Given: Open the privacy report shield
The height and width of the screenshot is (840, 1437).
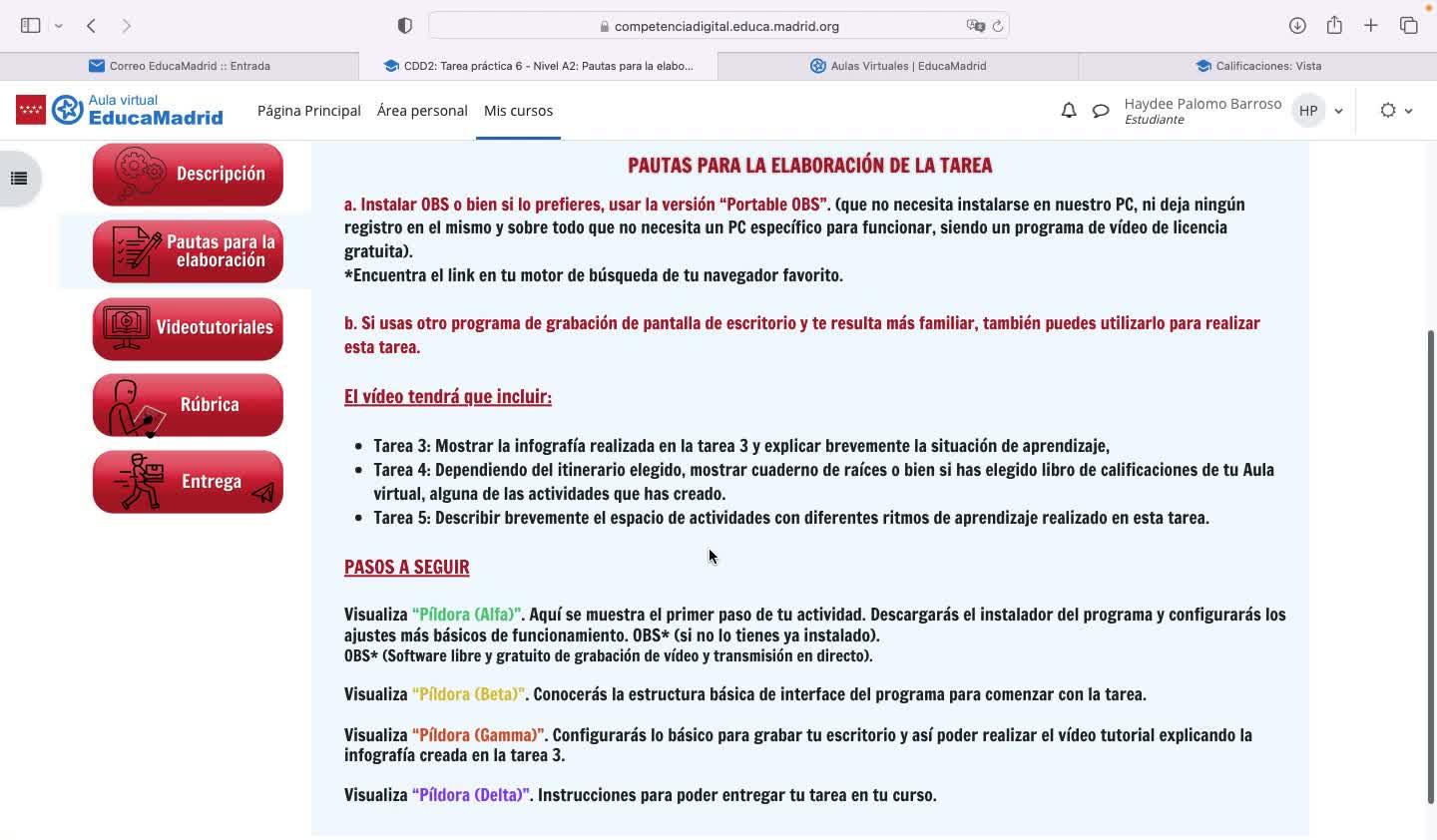Looking at the screenshot, I should coord(404,26).
